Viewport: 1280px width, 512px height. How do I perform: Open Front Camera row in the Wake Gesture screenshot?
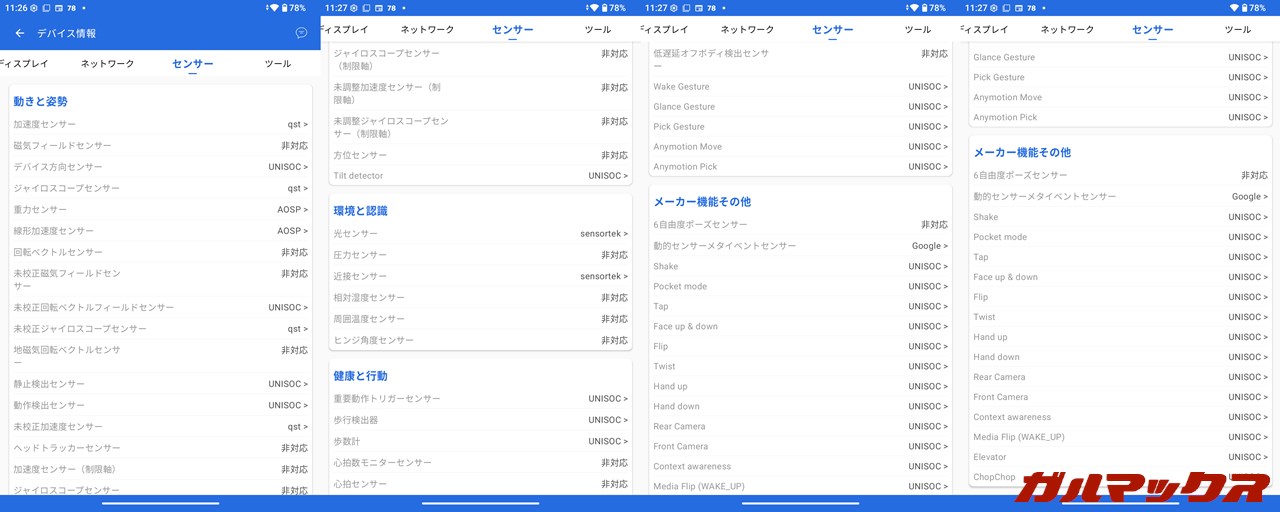coord(800,446)
